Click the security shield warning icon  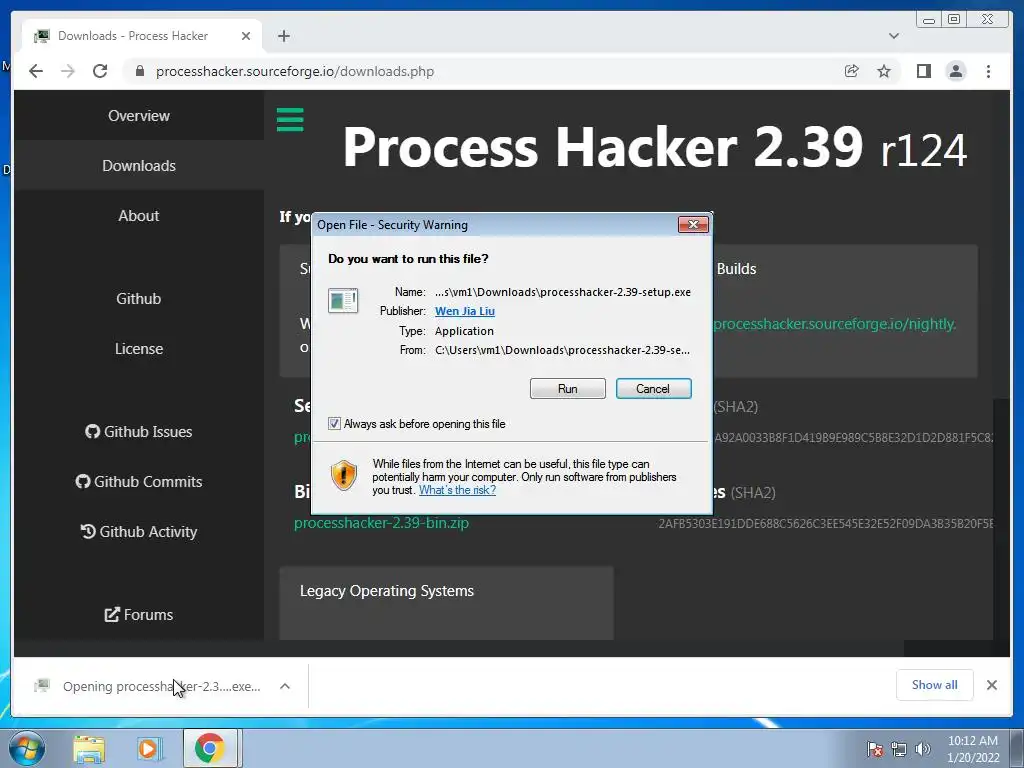click(x=344, y=475)
